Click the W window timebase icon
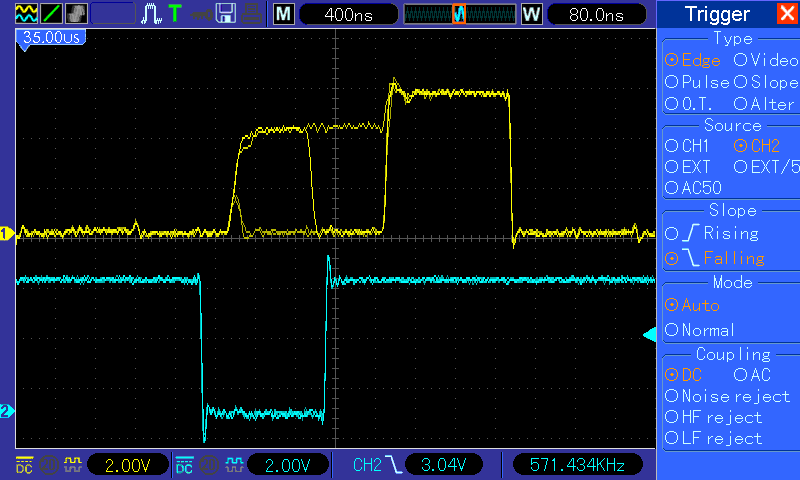 click(x=531, y=14)
